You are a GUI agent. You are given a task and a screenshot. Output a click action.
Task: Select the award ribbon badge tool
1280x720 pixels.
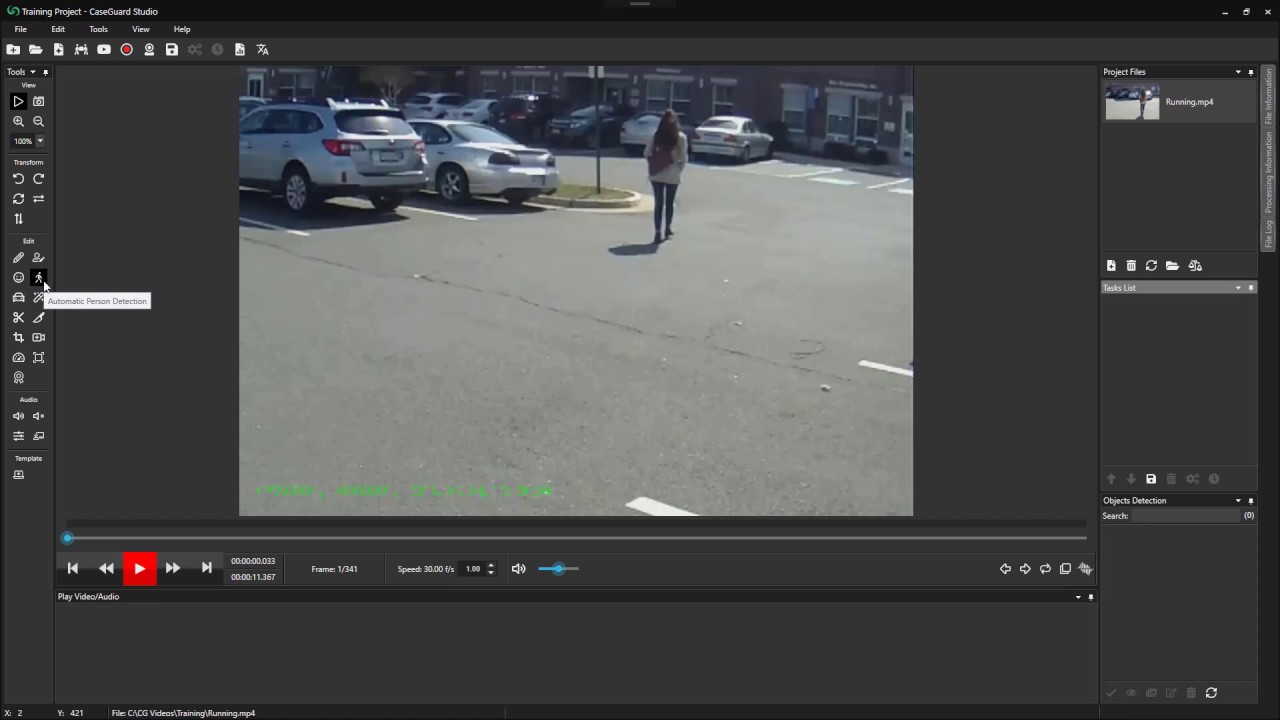18,378
